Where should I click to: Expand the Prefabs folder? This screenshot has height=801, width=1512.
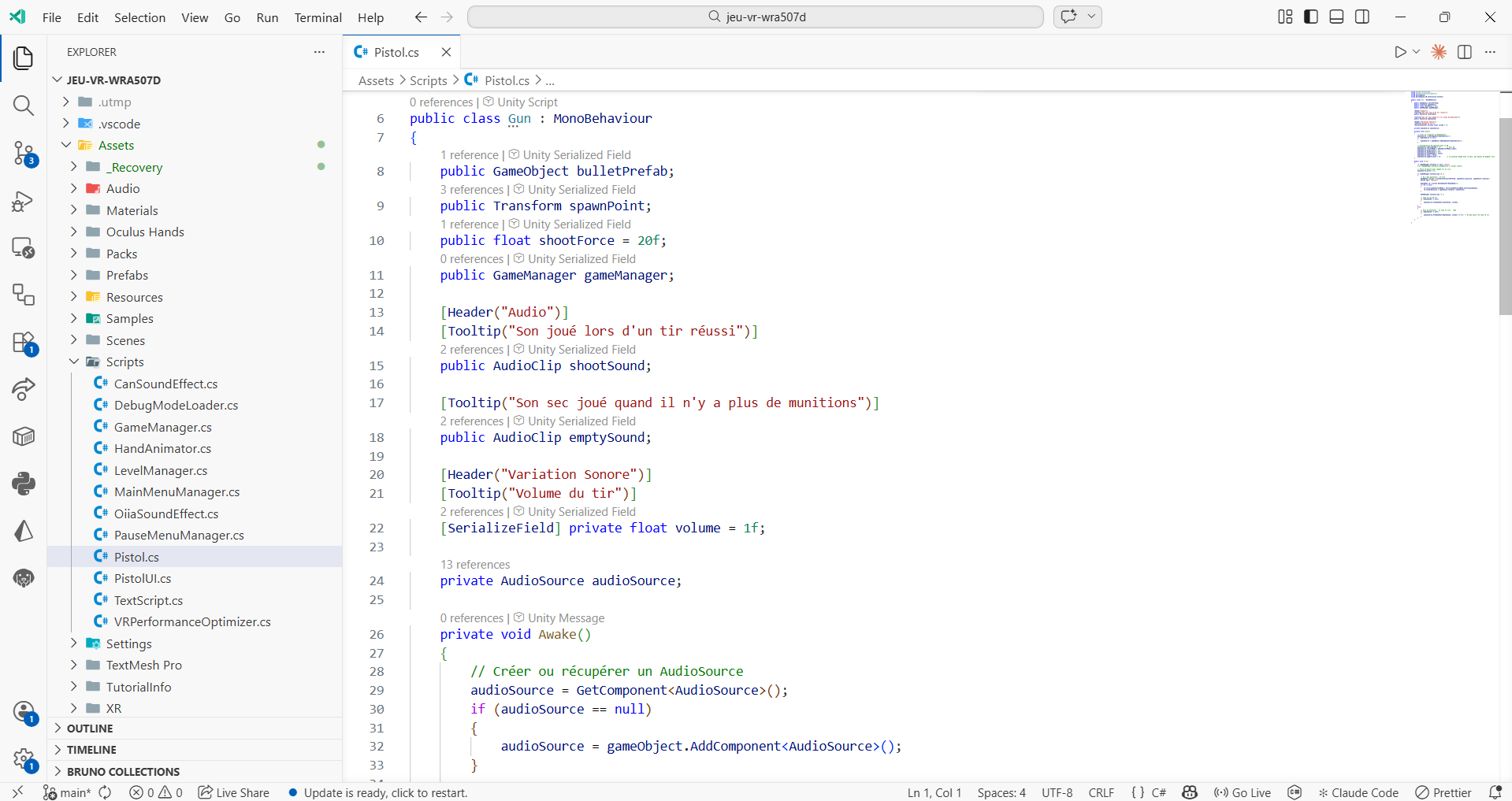(127, 276)
